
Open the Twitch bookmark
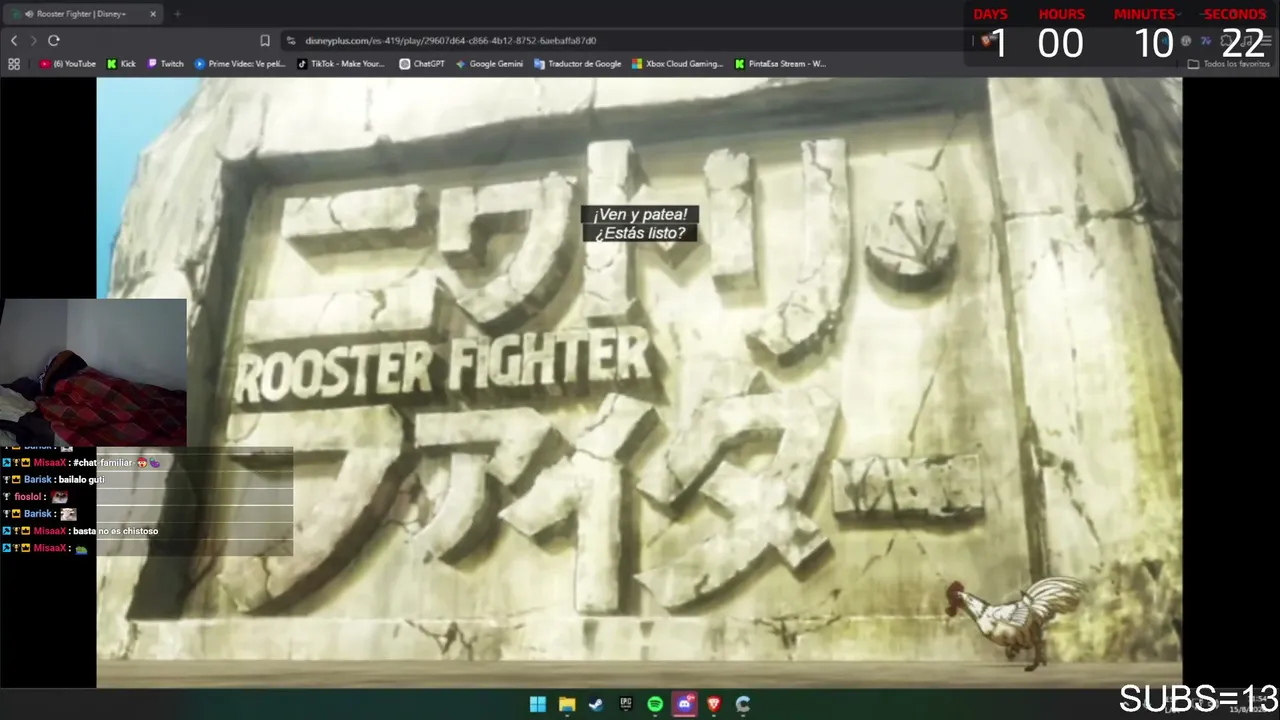[x=166, y=64]
